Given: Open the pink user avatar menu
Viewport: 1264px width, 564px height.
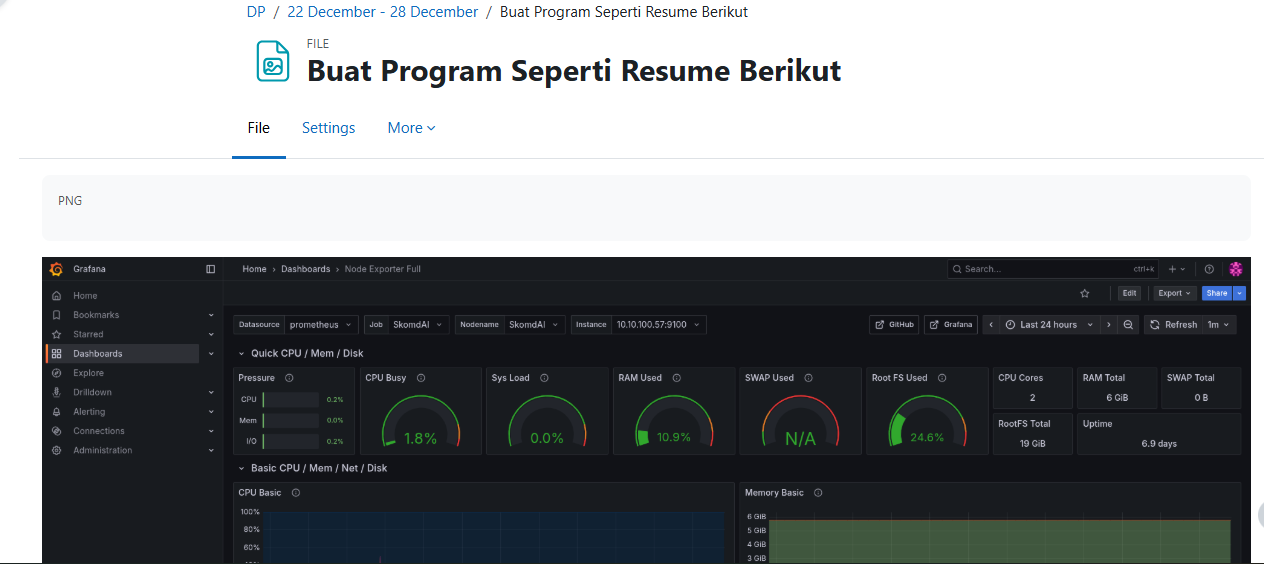Looking at the screenshot, I should [1236, 269].
